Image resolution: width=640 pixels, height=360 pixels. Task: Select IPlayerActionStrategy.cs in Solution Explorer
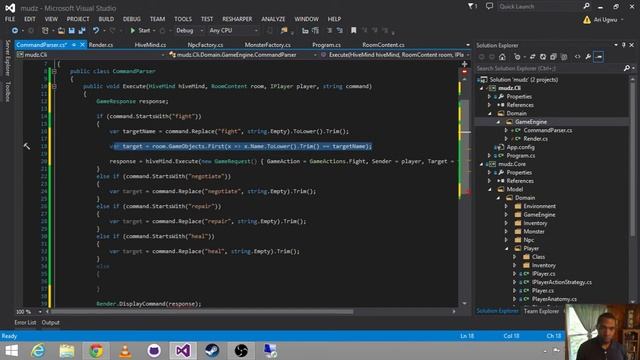coord(562,282)
